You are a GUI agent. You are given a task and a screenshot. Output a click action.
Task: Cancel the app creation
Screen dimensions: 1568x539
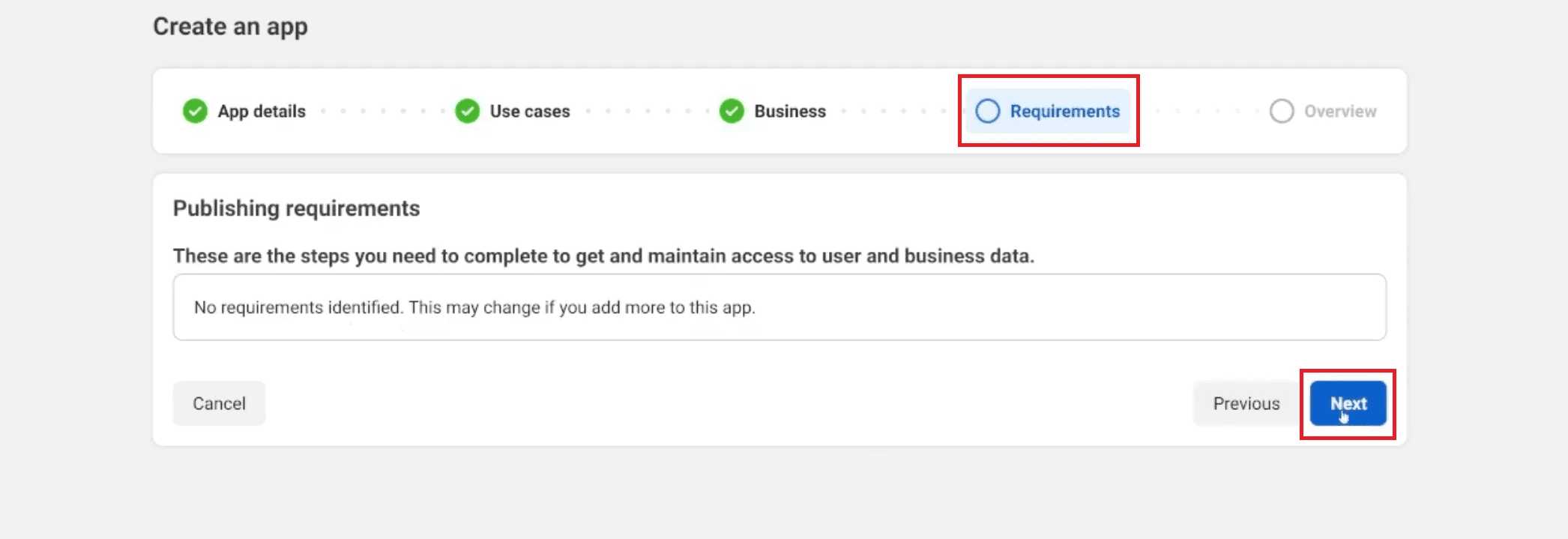219,403
